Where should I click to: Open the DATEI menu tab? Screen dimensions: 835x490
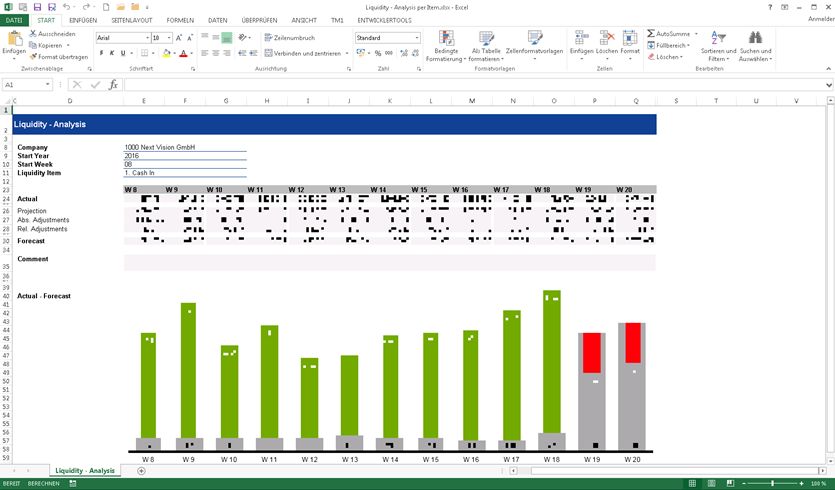click(15, 20)
